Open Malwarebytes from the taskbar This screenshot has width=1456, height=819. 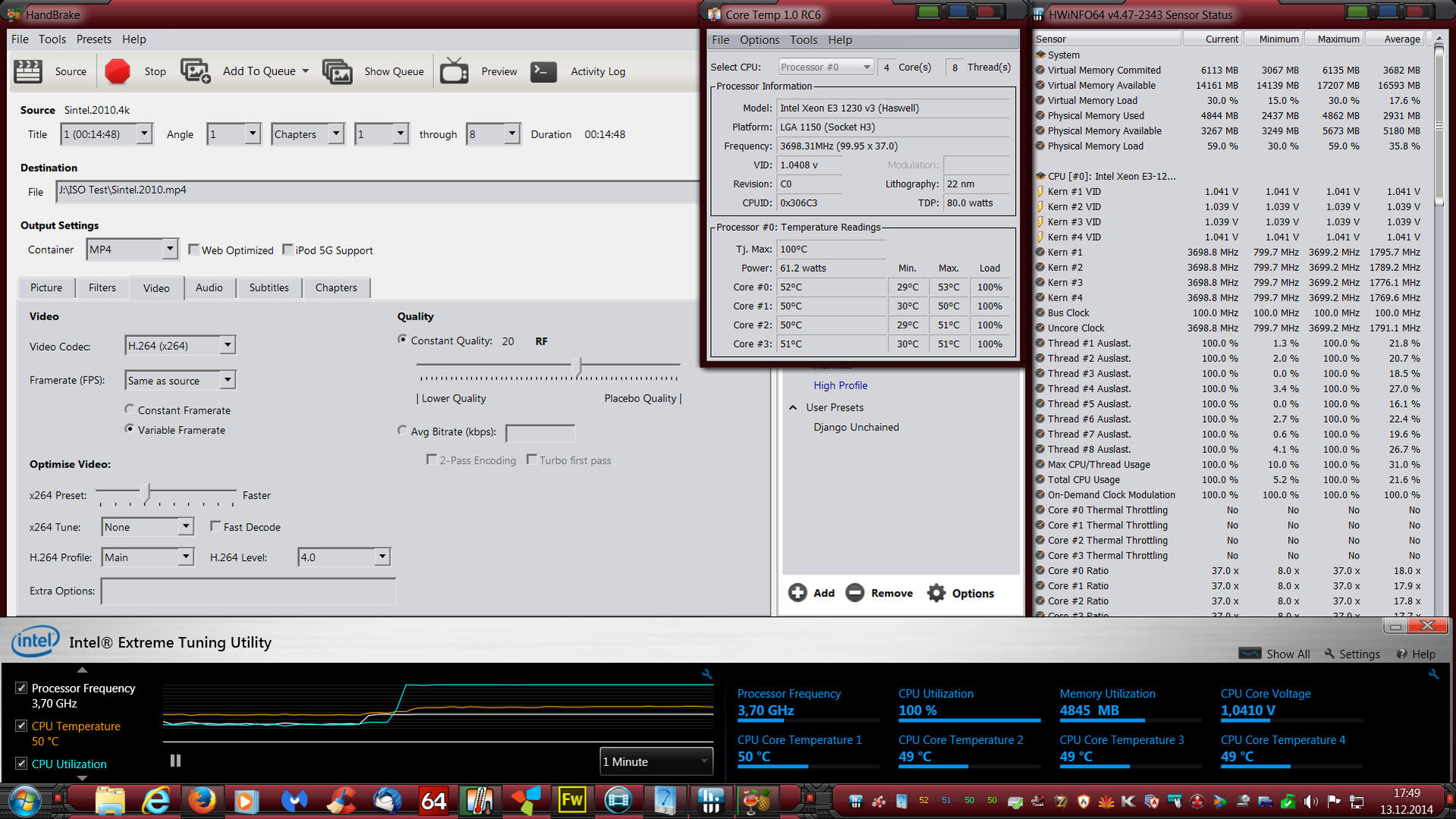coord(294,801)
